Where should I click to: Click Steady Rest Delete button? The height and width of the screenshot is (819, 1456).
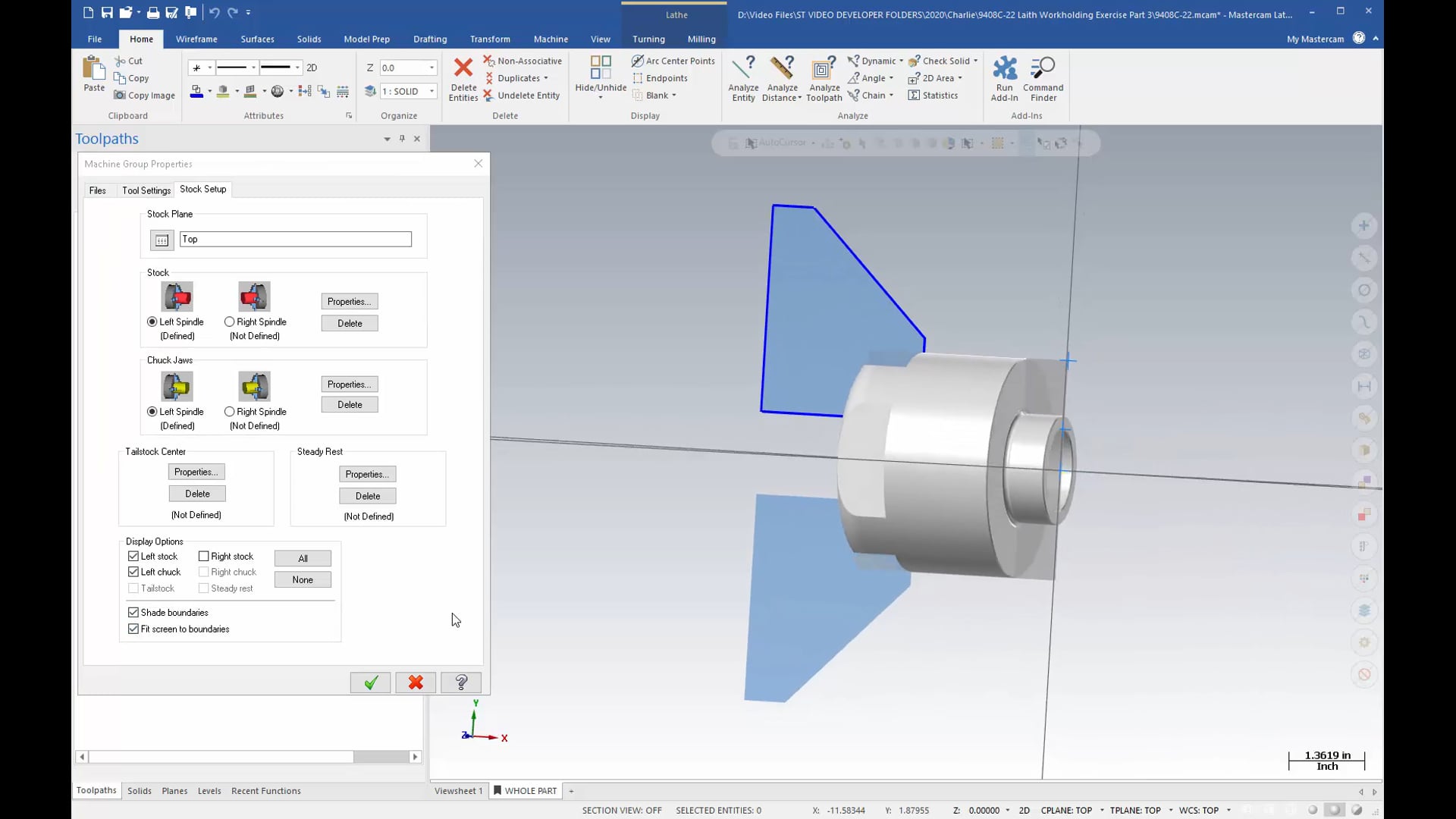click(368, 496)
